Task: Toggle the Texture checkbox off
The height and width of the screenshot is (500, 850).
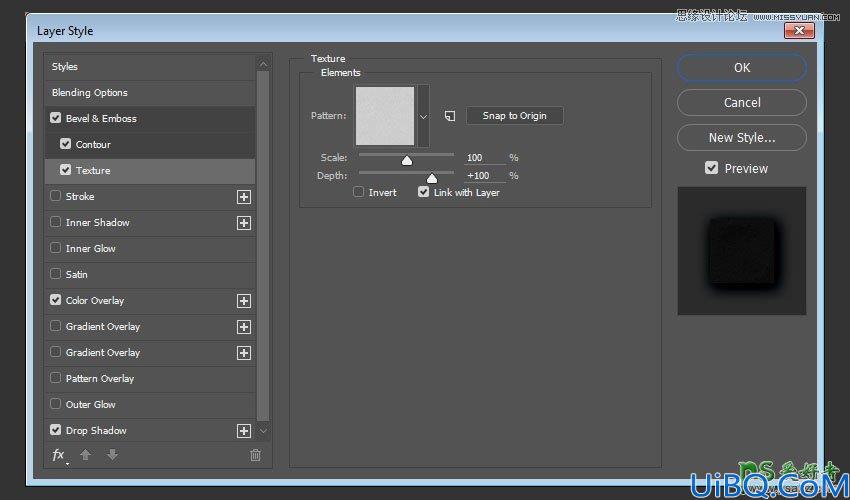Action: click(x=66, y=170)
